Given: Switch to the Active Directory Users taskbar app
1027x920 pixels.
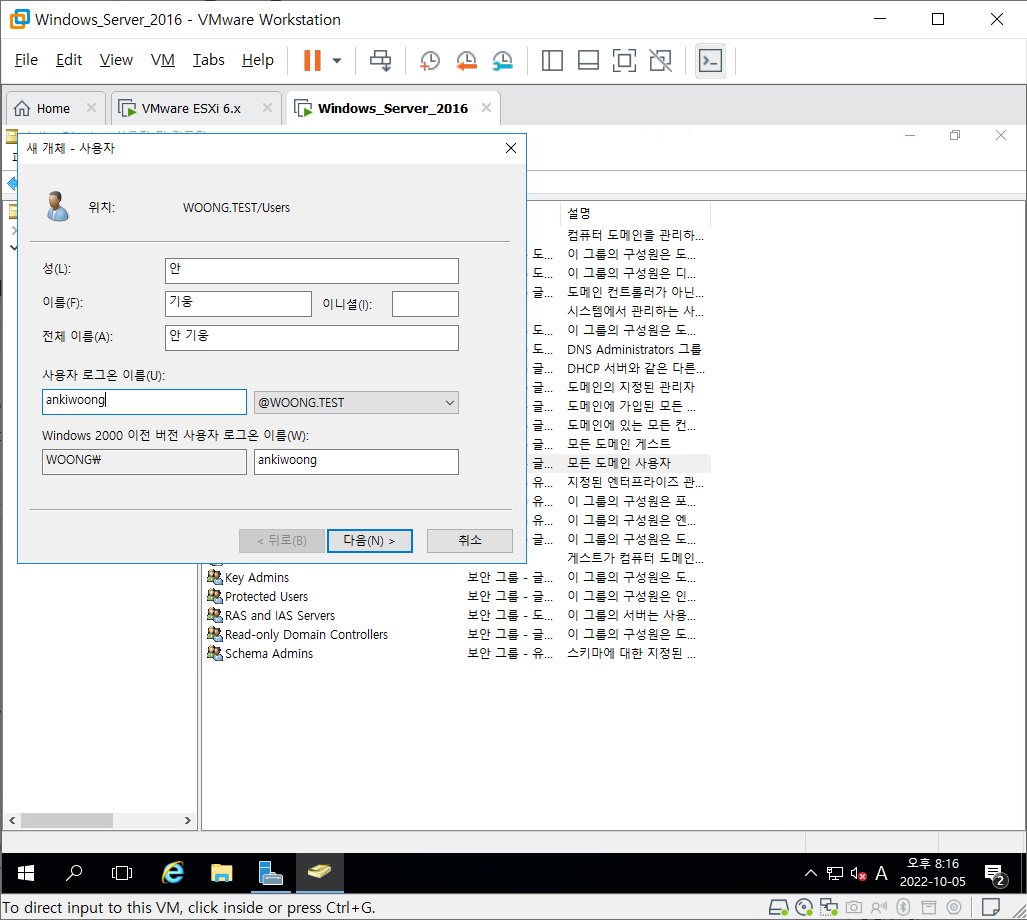Looking at the screenshot, I should click(320, 873).
